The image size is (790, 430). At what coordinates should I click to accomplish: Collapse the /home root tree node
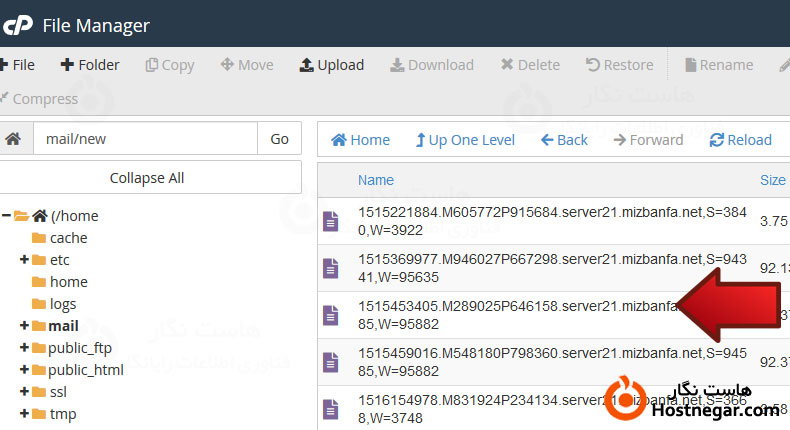point(7,216)
